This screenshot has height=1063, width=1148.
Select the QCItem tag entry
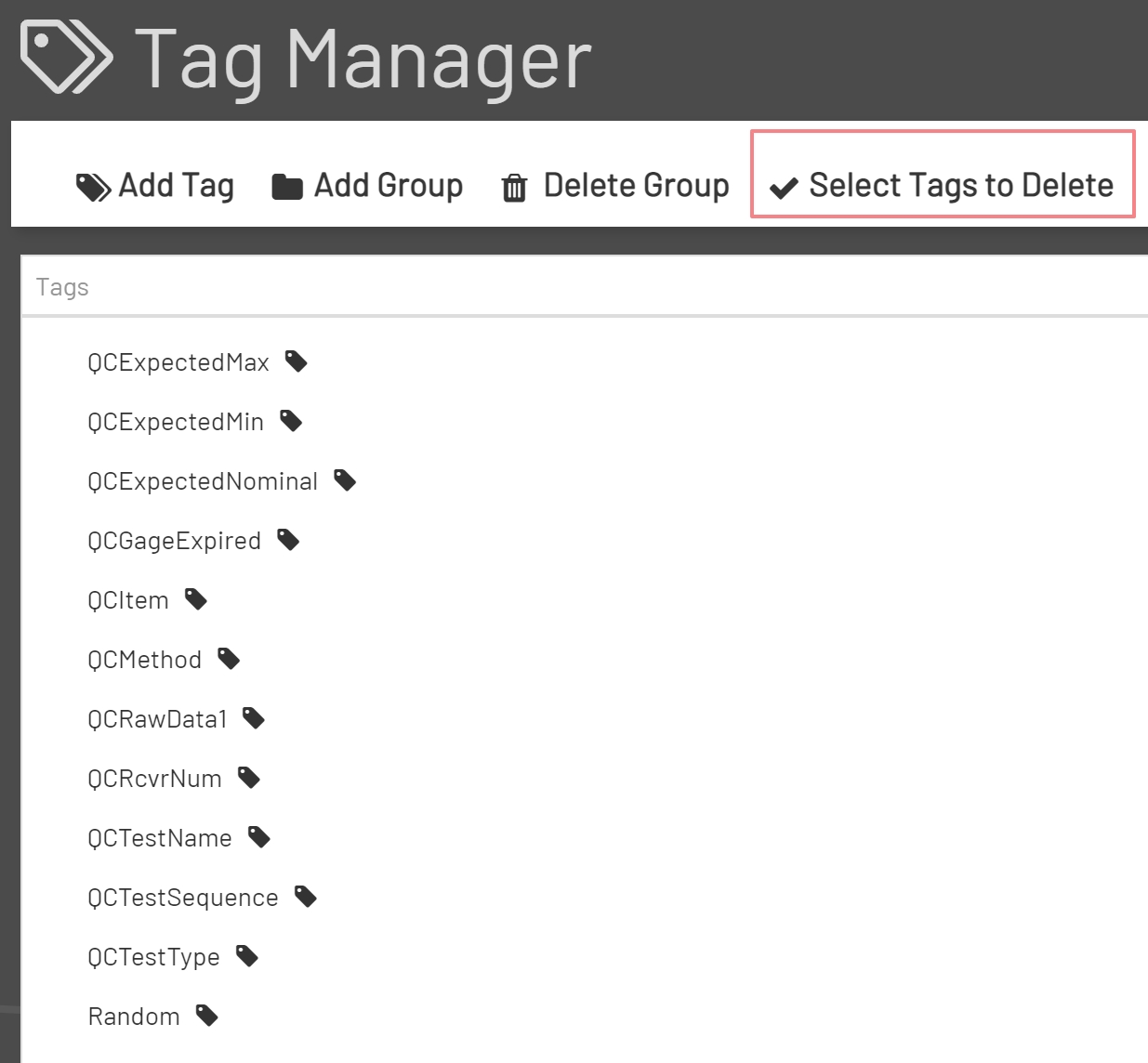point(127,598)
